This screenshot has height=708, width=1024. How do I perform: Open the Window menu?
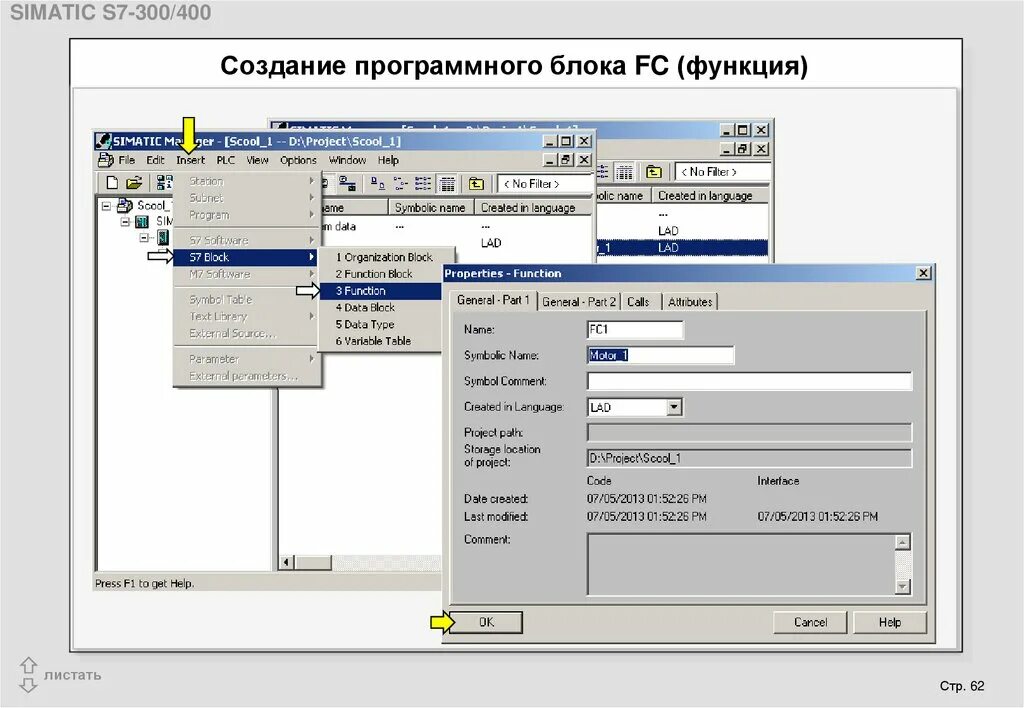[347, 160]
